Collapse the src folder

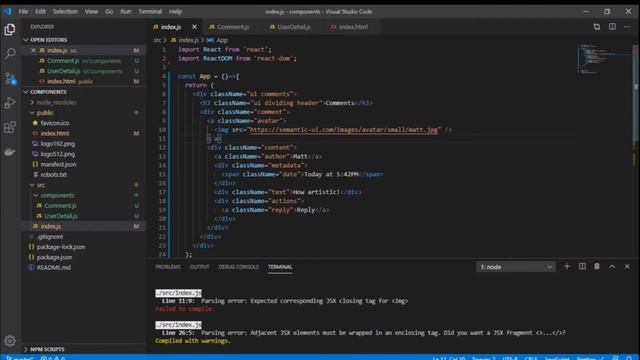(x=84, y=185)
